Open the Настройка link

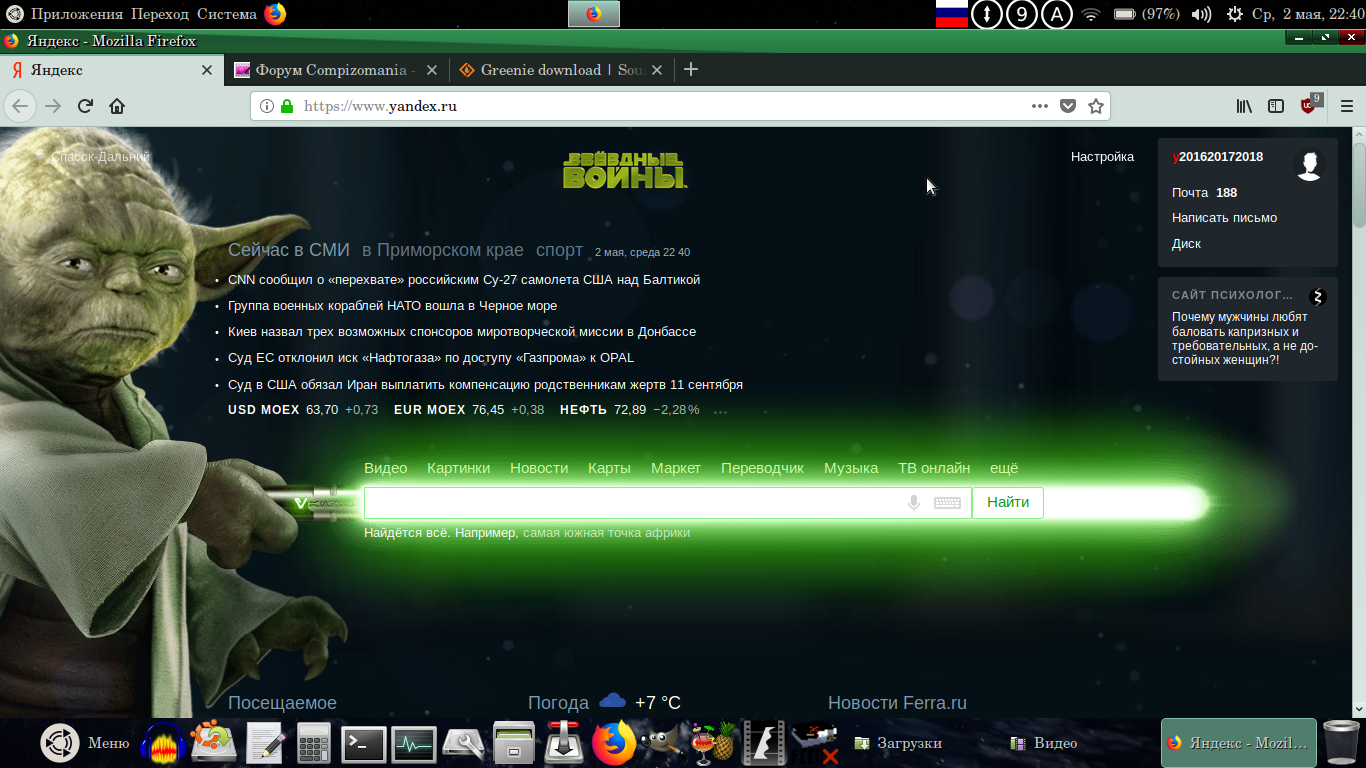point(1102,157)
